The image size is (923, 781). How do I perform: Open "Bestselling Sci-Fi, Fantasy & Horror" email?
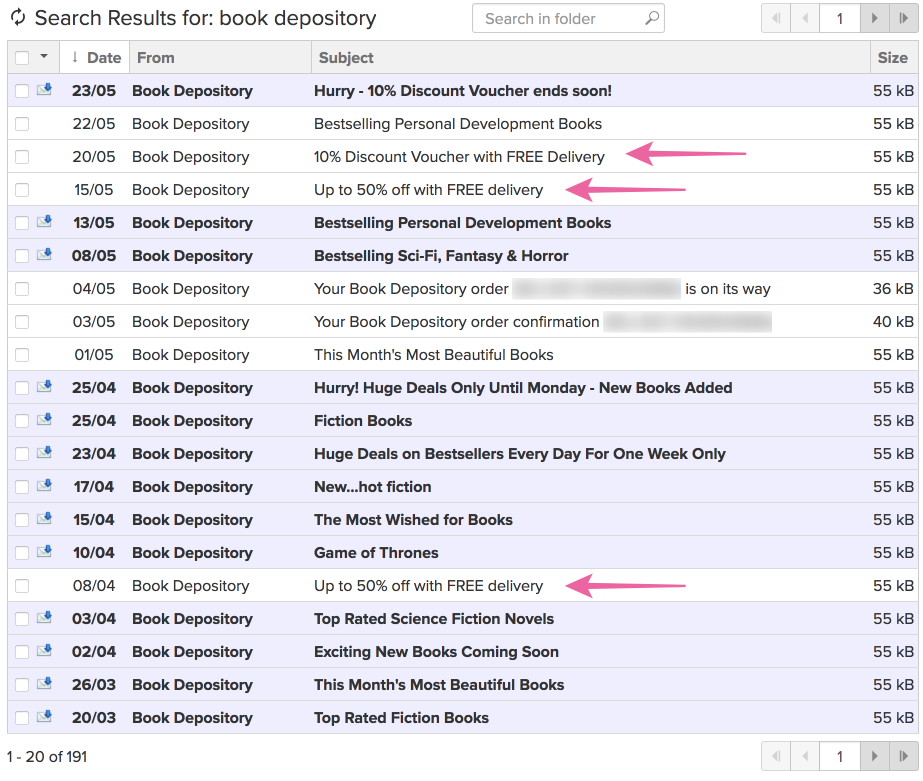[441, 255]
